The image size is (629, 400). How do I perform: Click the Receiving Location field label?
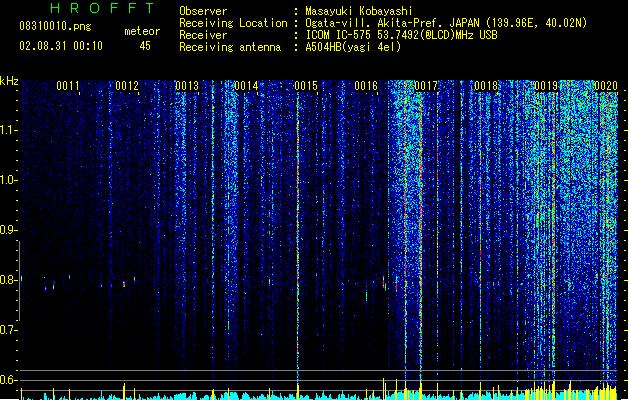coord(233,23)
